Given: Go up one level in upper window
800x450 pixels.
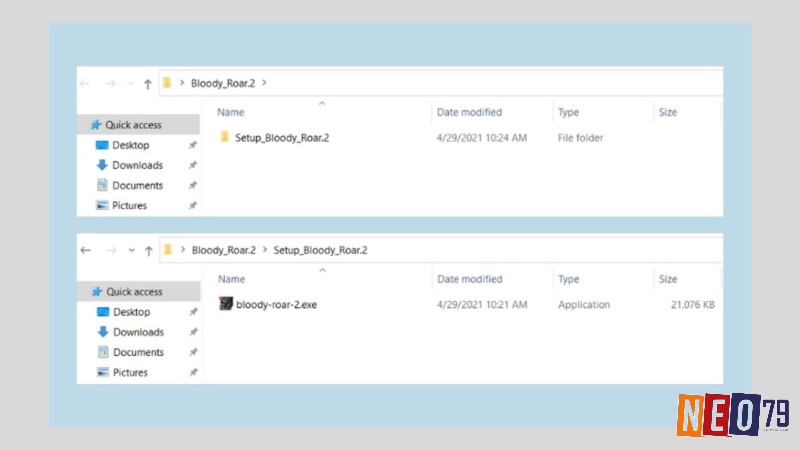Looking at the screenshot, I should click(x=147, y=84).
